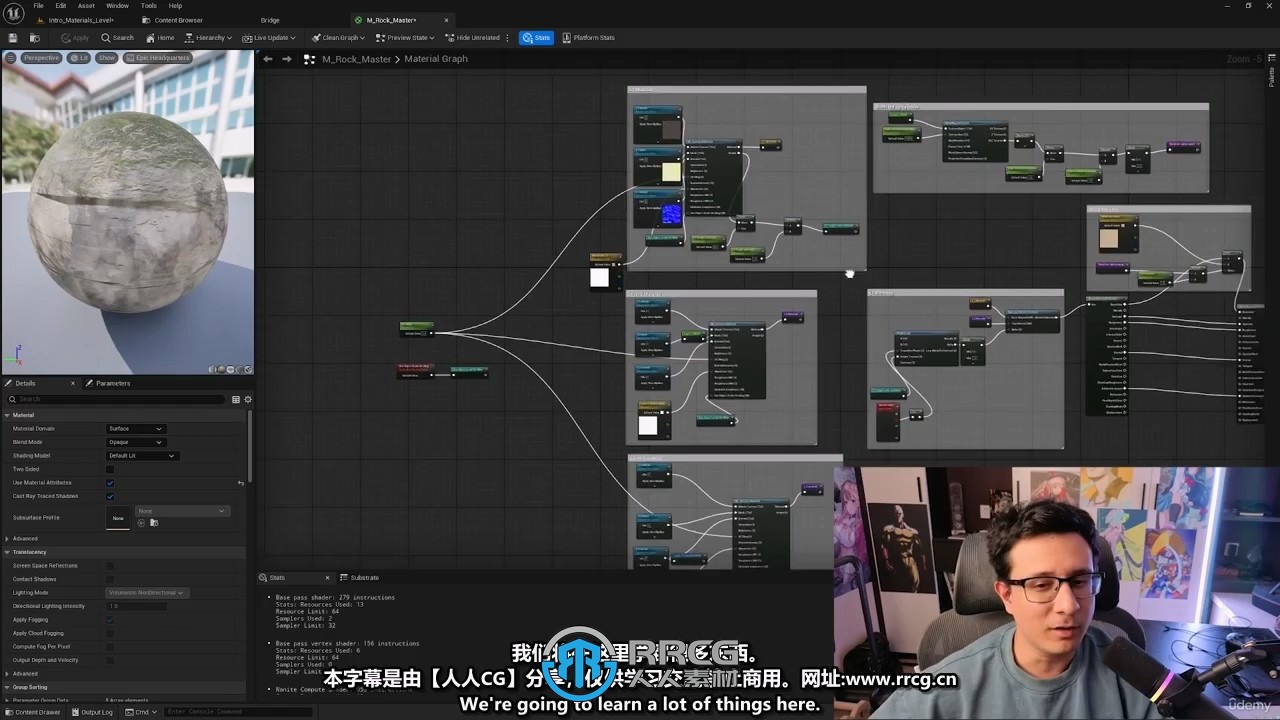Toggle Apply Fogging checkbox
The image size is (1280, 720).
pos(110,620)
